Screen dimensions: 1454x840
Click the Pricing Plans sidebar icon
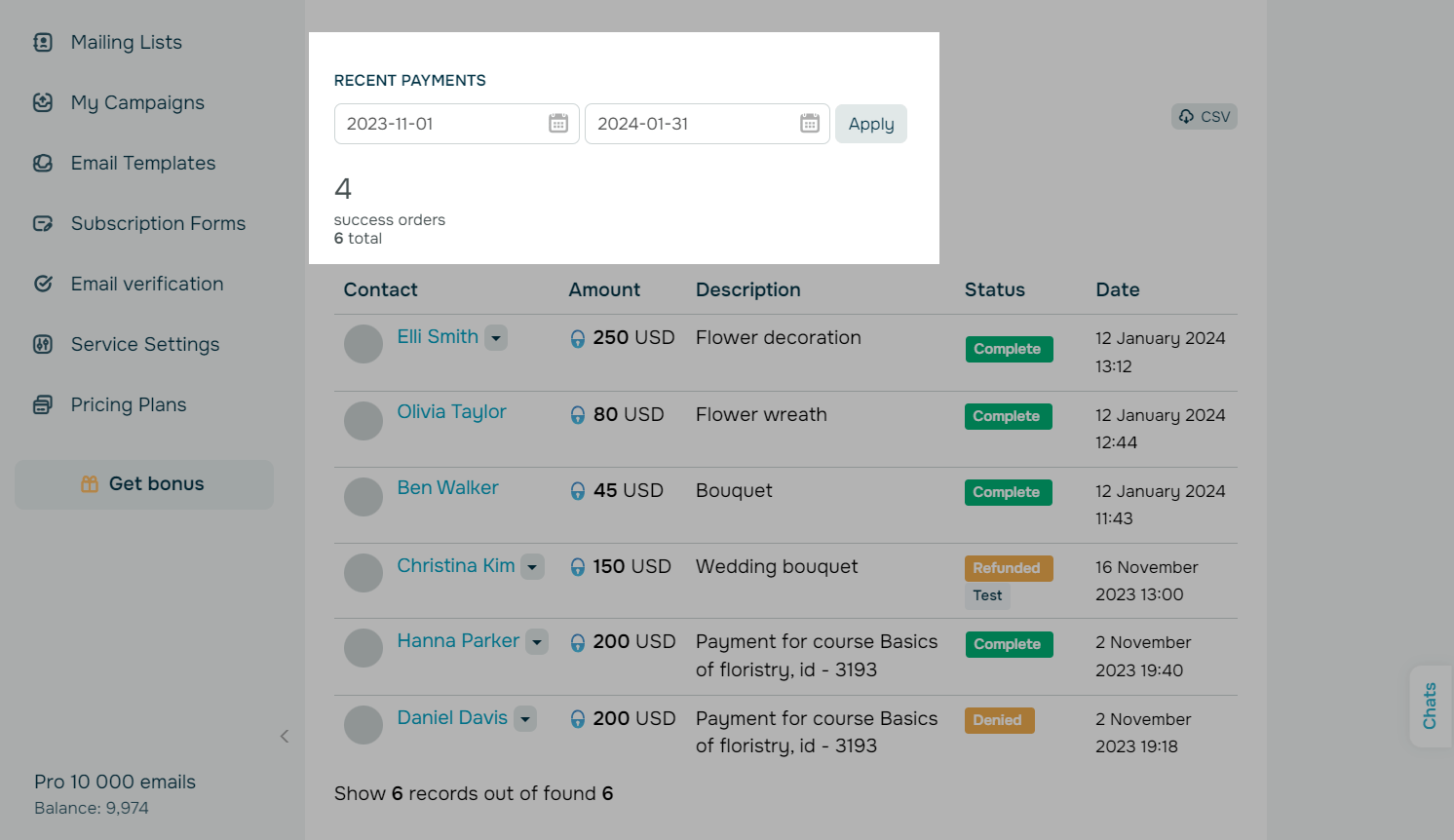[43, 404]
